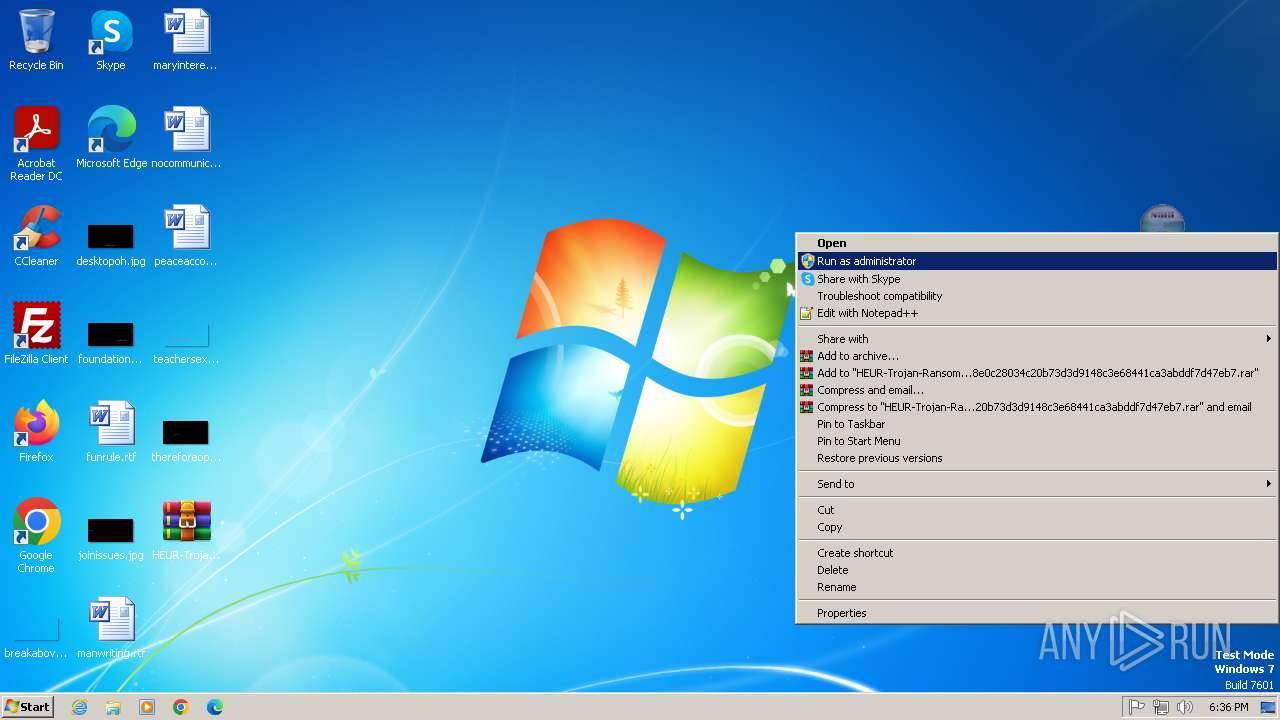Choose Delete in the context menu
This screenshot has height=720, width=1280.
1036,570
